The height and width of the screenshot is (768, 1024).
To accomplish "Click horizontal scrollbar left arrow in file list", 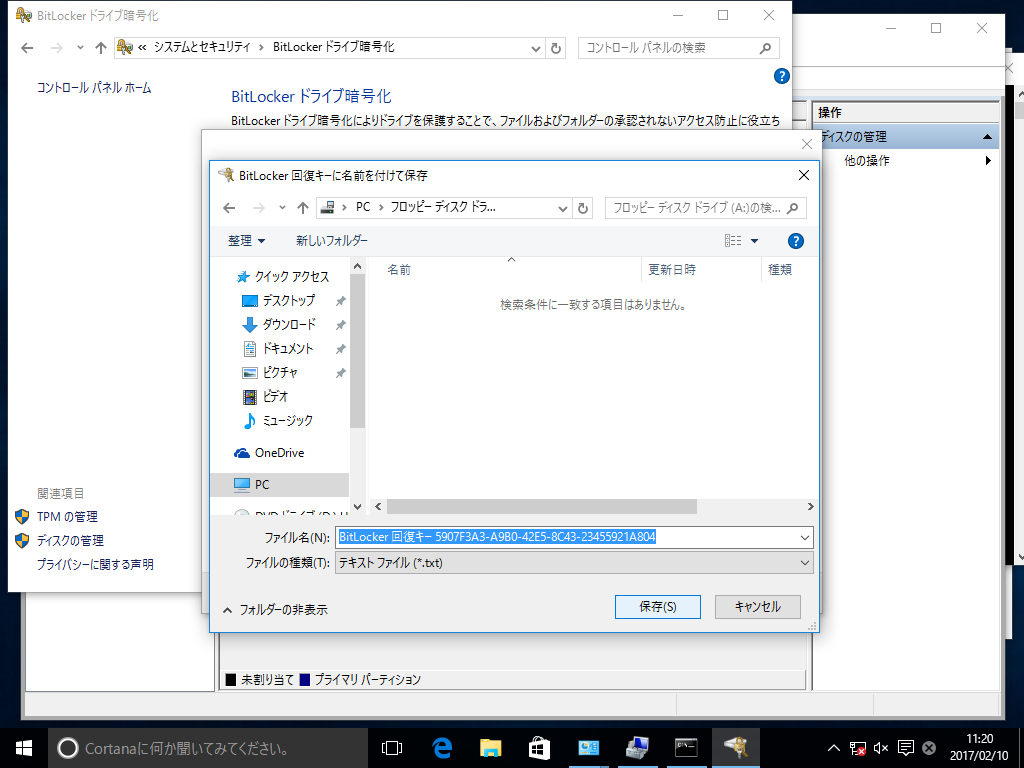I will [x=378, y=507].
